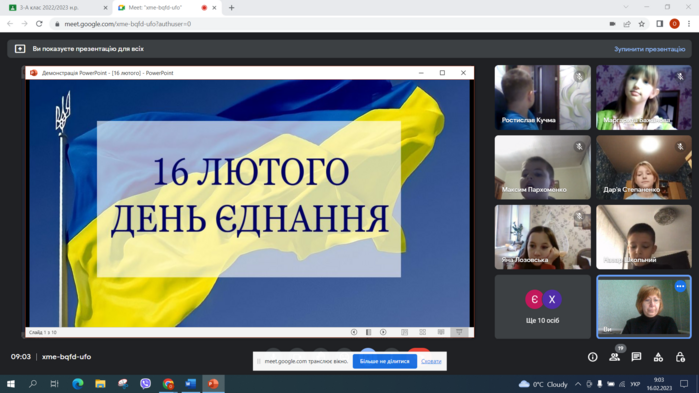The image size is (699, 393).
Task: Open the chat with everyone icon
Action: 636,357
